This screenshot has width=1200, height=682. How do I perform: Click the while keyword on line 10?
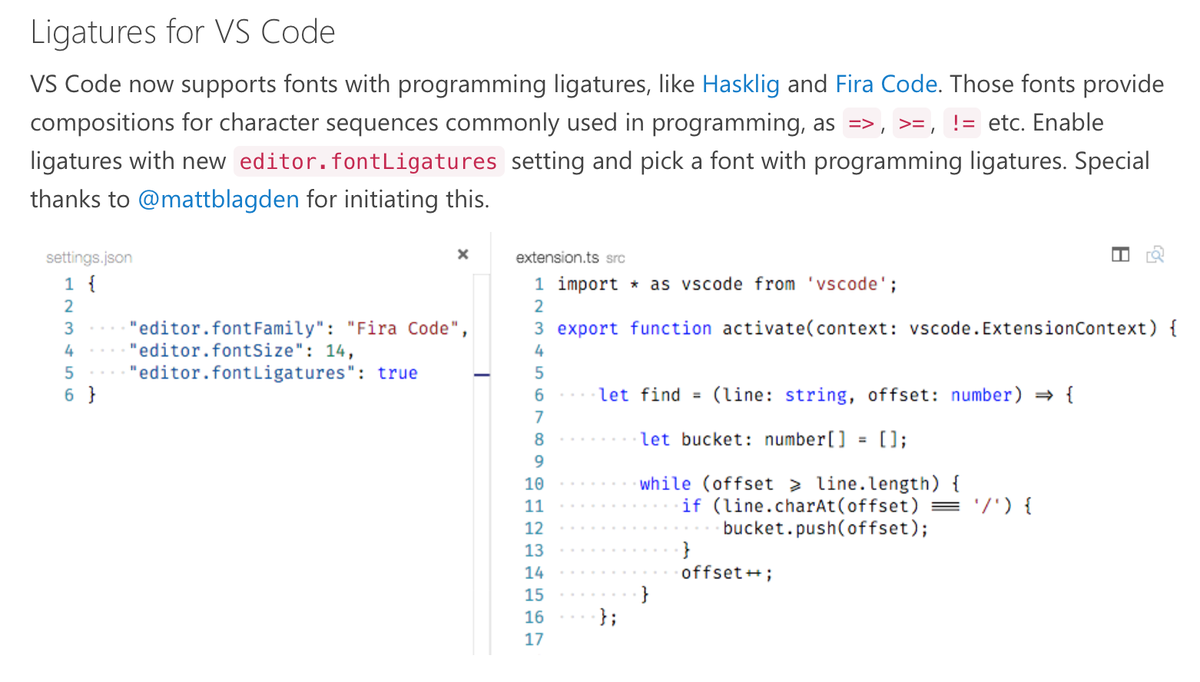pyautogui.click(x=665, y=484)
